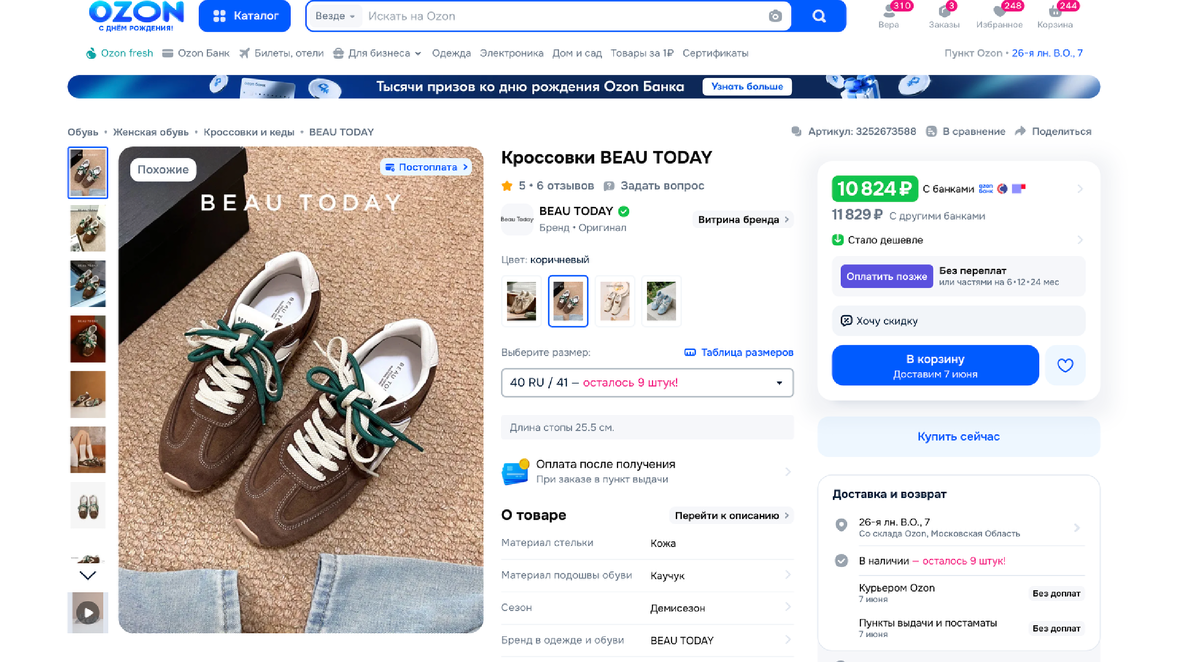Open Товары за 1₽ section

click(642, 53)
